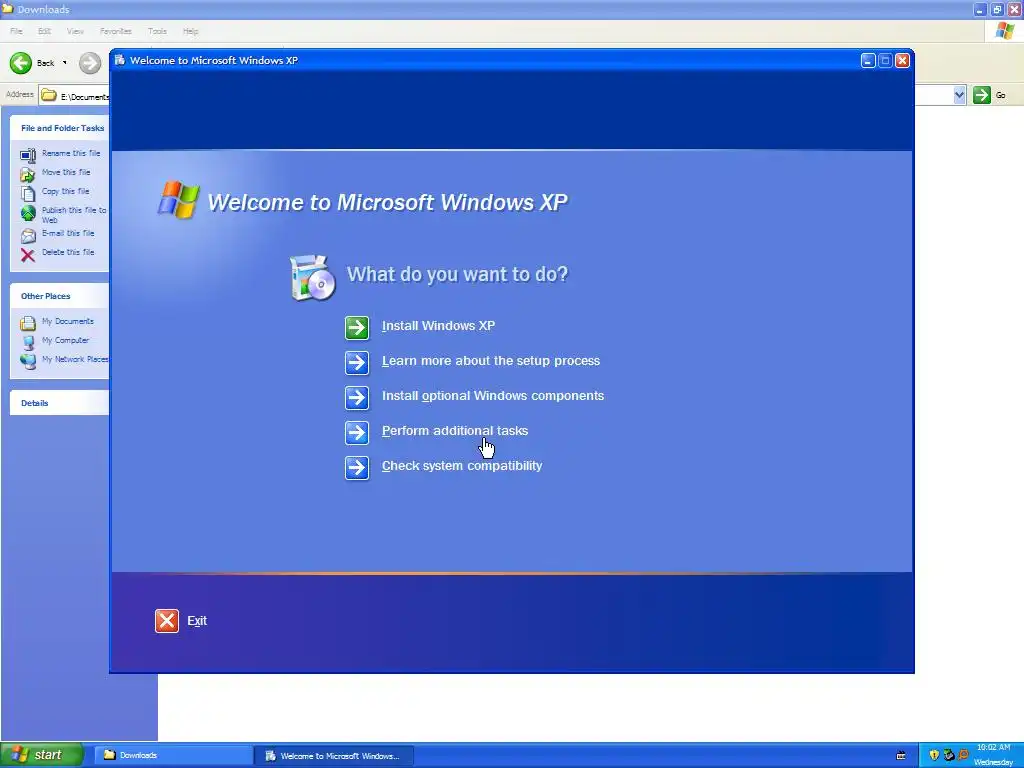Click the arrow icon beside Learn more about setup

point(357,362)
